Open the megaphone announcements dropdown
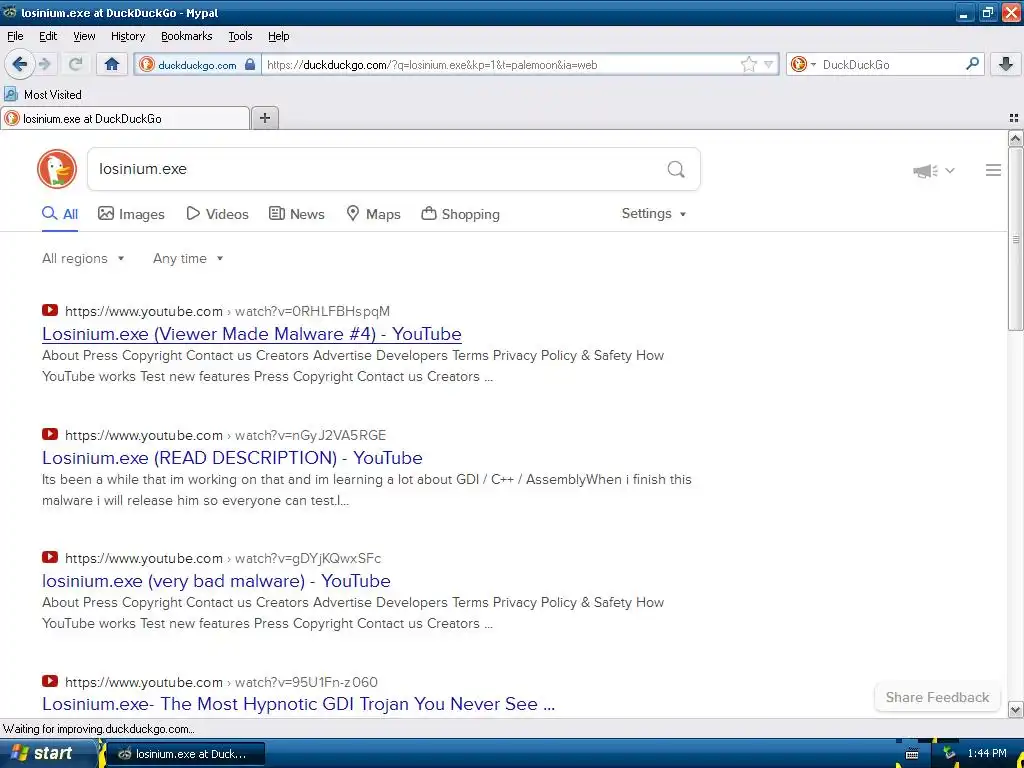 click(934, 171)
